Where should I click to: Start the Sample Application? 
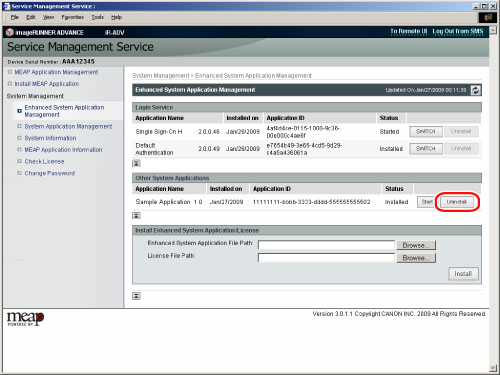(x=427, y=202)
